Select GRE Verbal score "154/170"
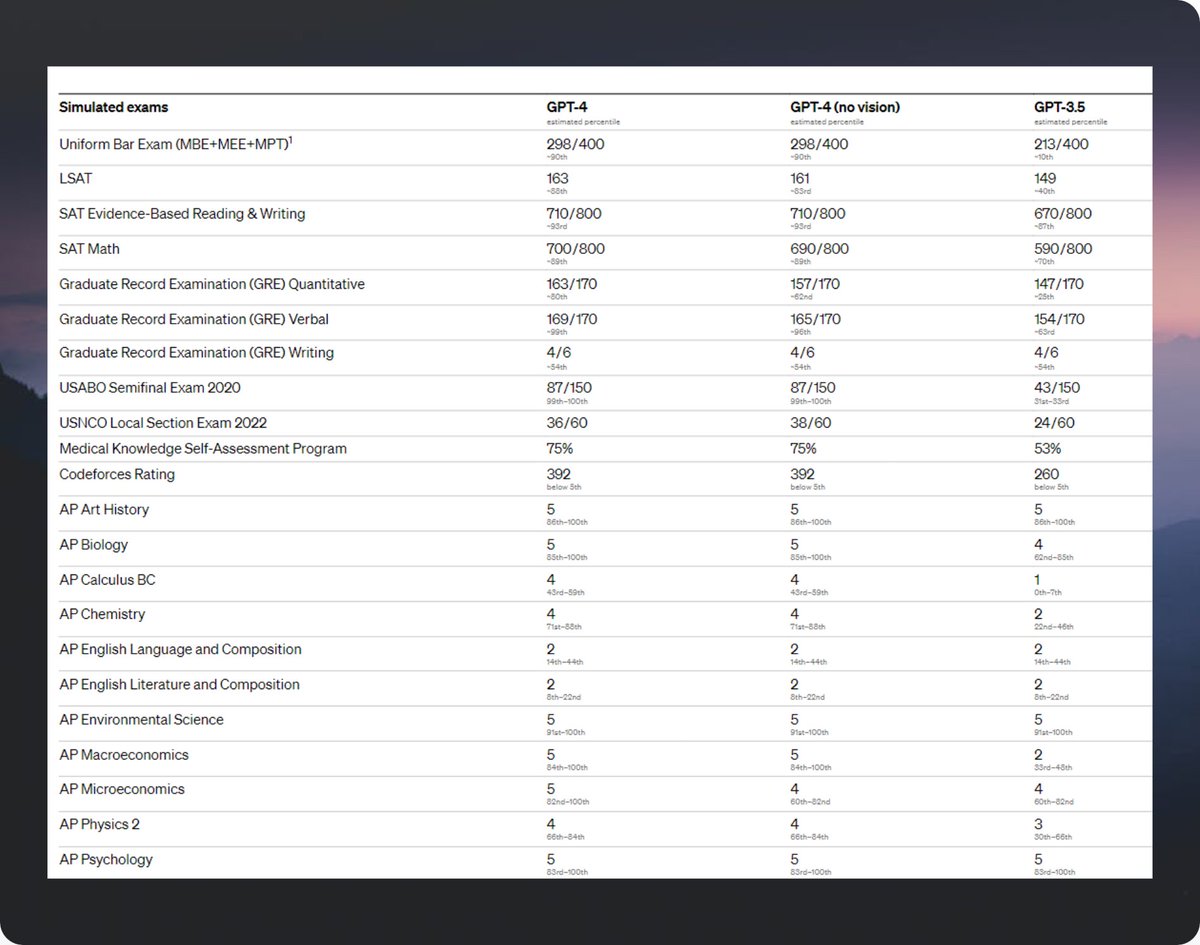The height and width of the screenshot is (945, 1200). pyautogui.click(x=1059, y=319)
